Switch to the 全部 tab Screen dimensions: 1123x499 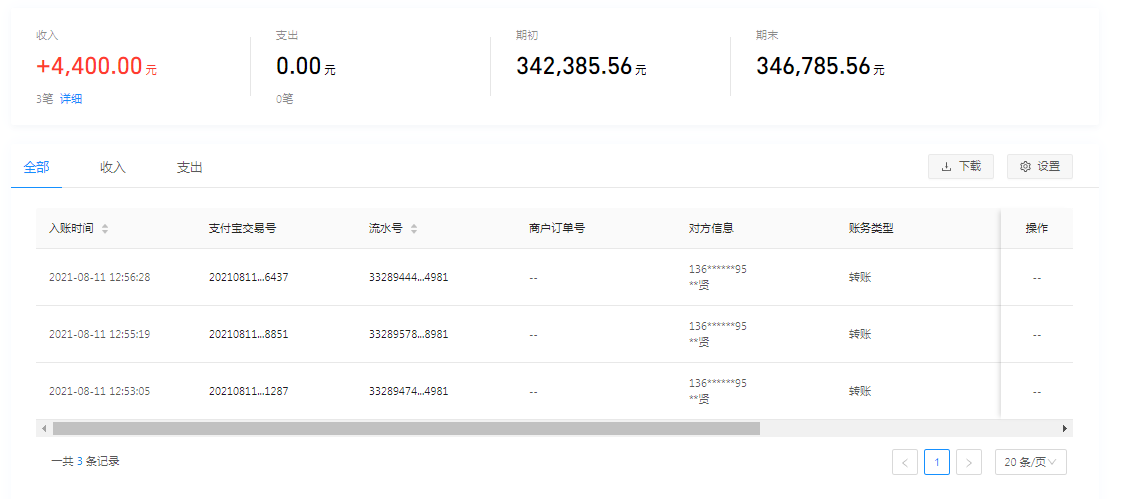[x=36, y=168]
